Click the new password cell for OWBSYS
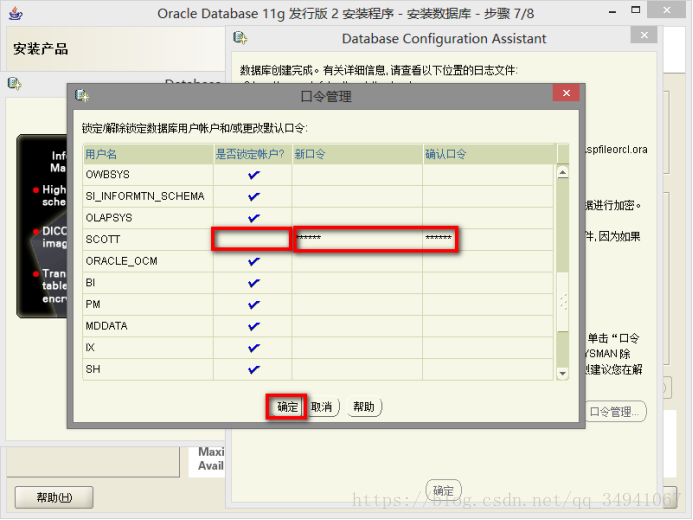This screenshot has width=693, height=520. click(357, 175)
